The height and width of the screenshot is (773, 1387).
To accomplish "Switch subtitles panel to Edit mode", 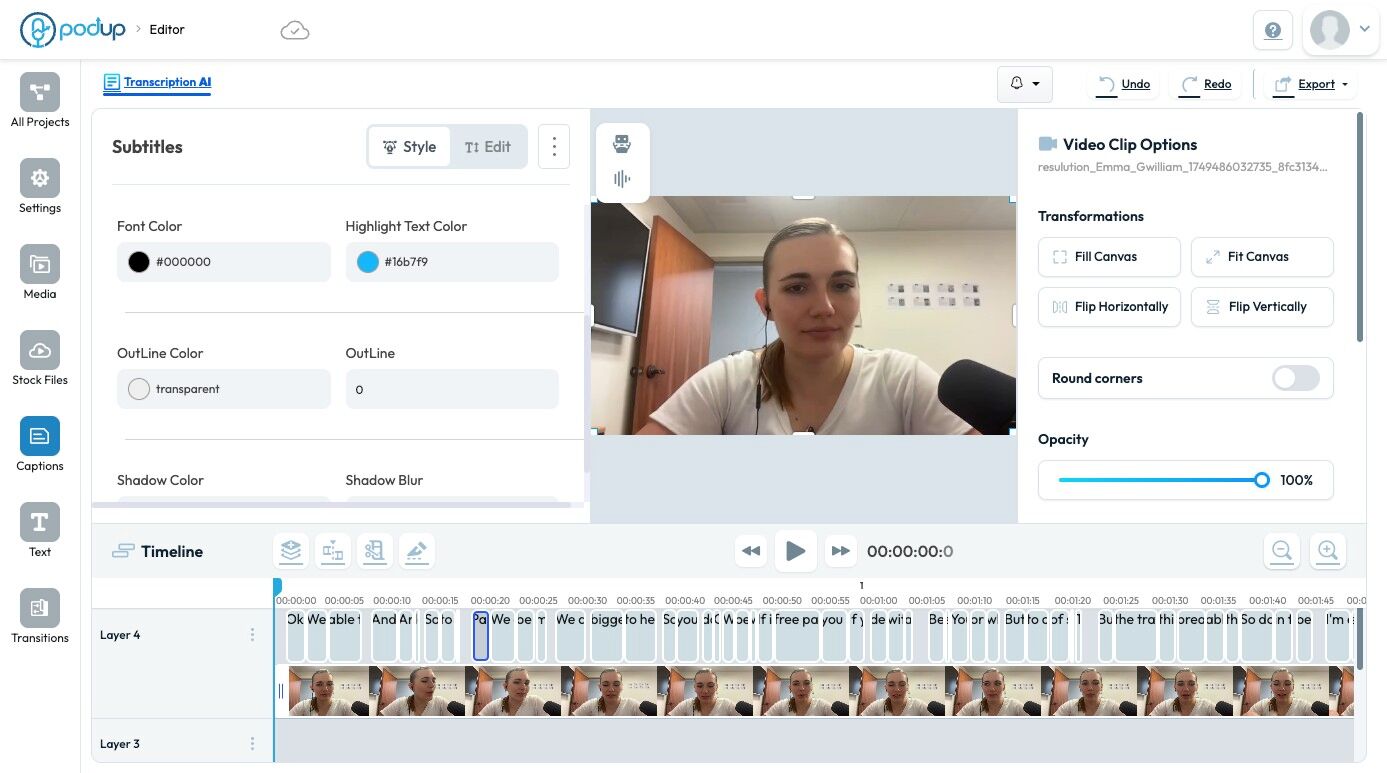I will click(x=488, y=147).
